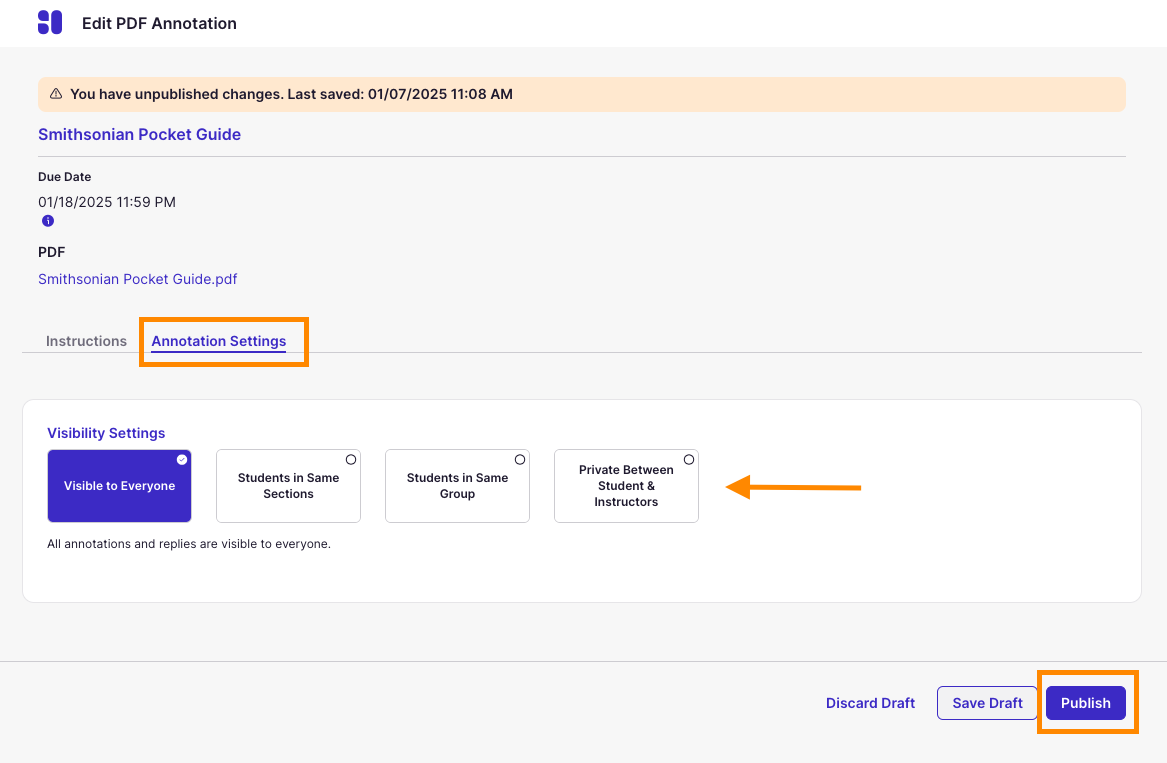The image size is (1167, 763).
Task: Select the Private Between Student & Instructors radio button
Action: [x=688, y=458]
